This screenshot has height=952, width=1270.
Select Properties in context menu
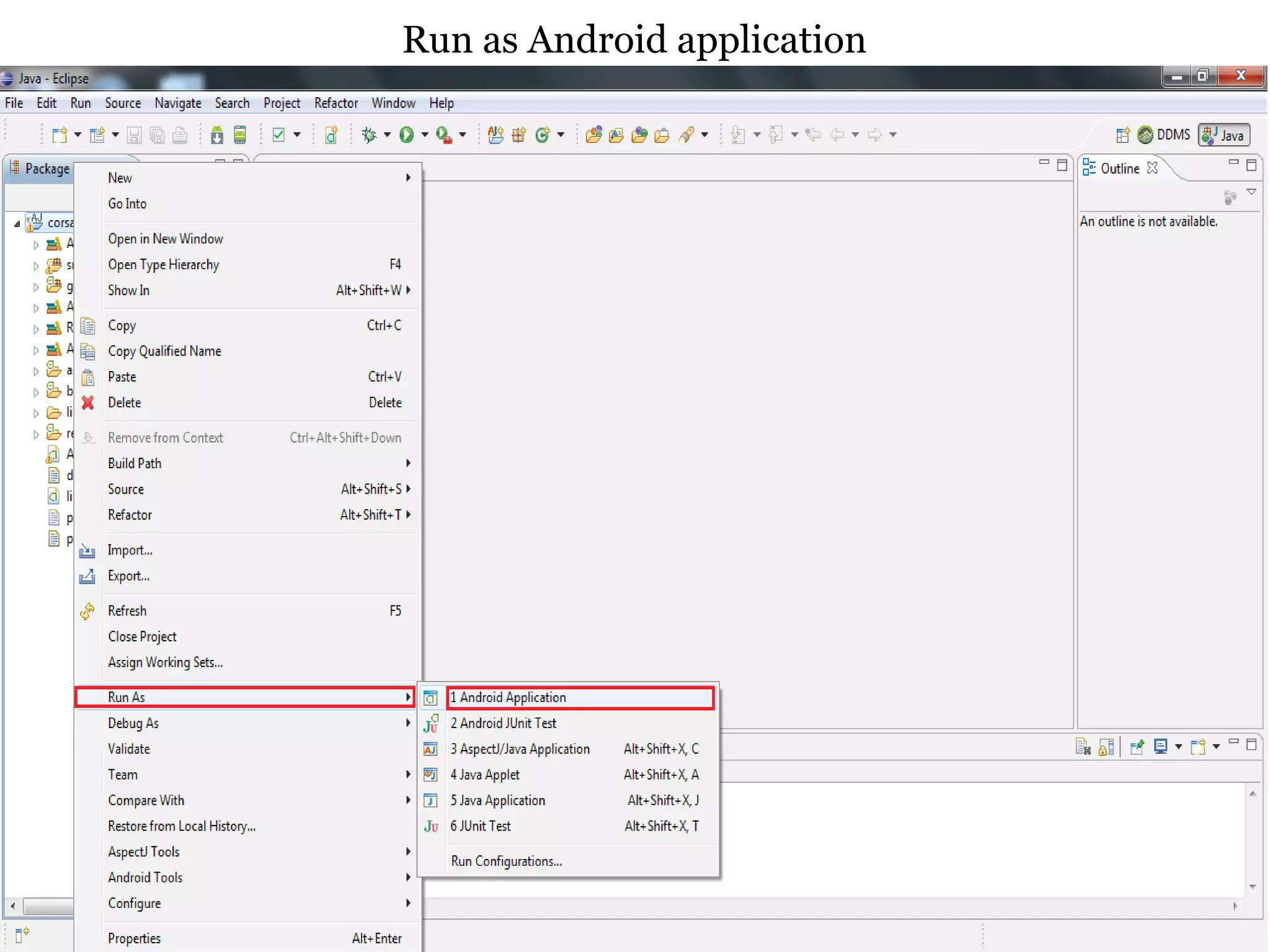coord(248,938)
